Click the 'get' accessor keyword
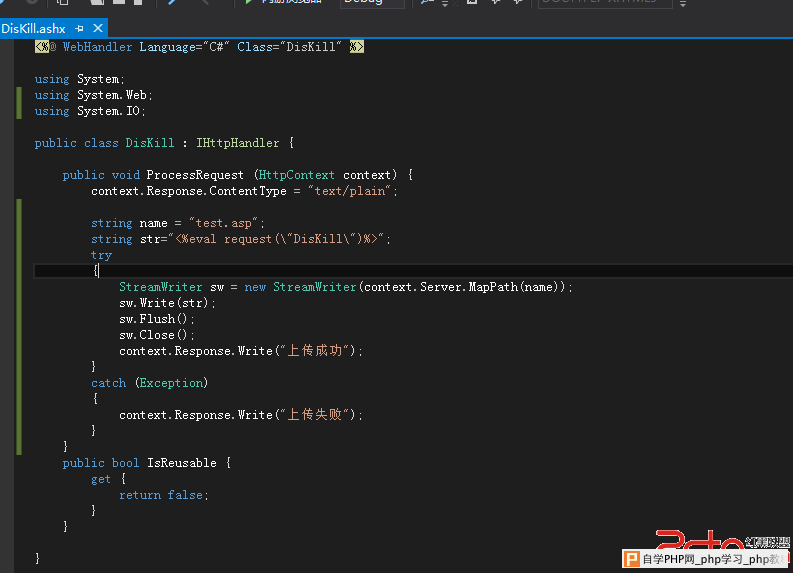 pos(101,479)
